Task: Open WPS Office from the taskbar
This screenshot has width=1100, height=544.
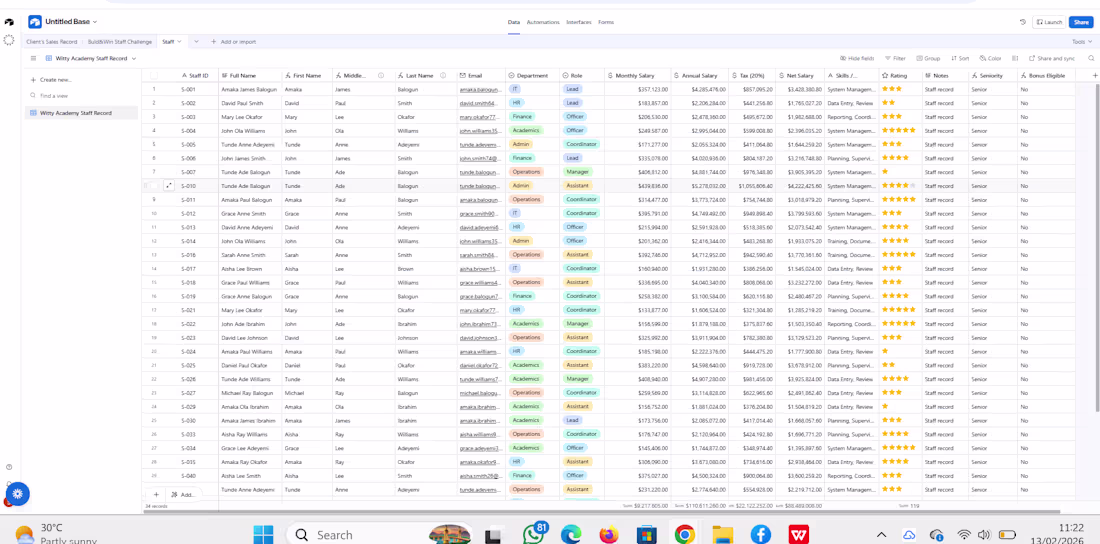Action: (798, 535)
